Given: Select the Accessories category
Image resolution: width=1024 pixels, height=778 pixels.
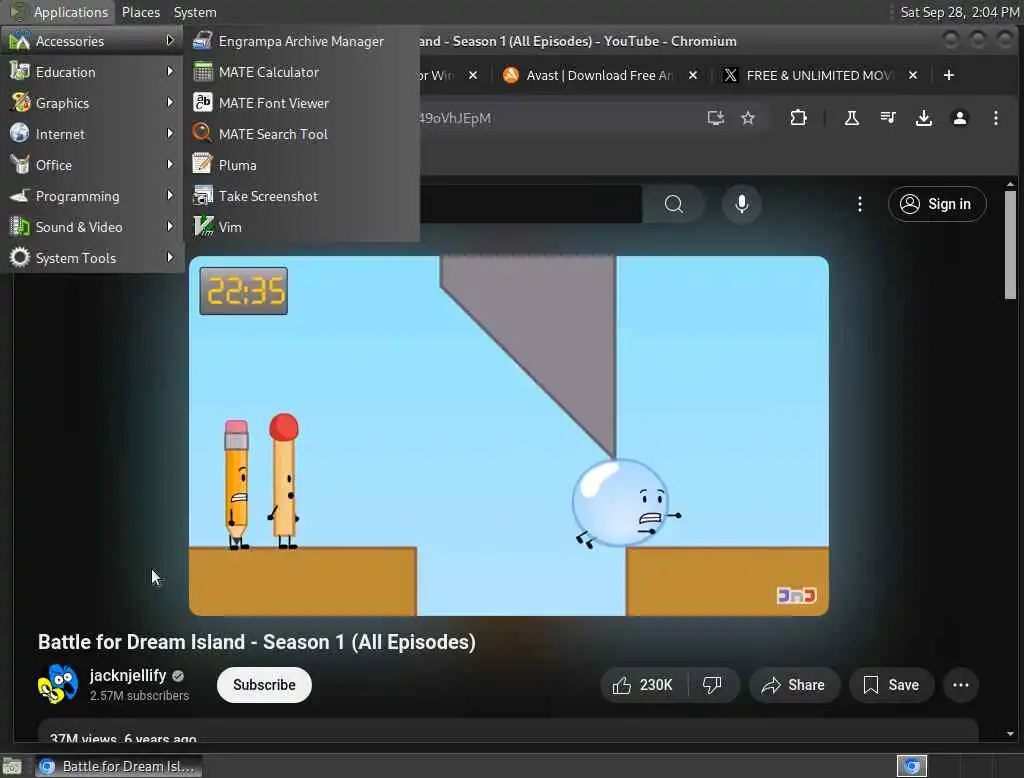Looking at the screenshot, I should tap(92, 41).
